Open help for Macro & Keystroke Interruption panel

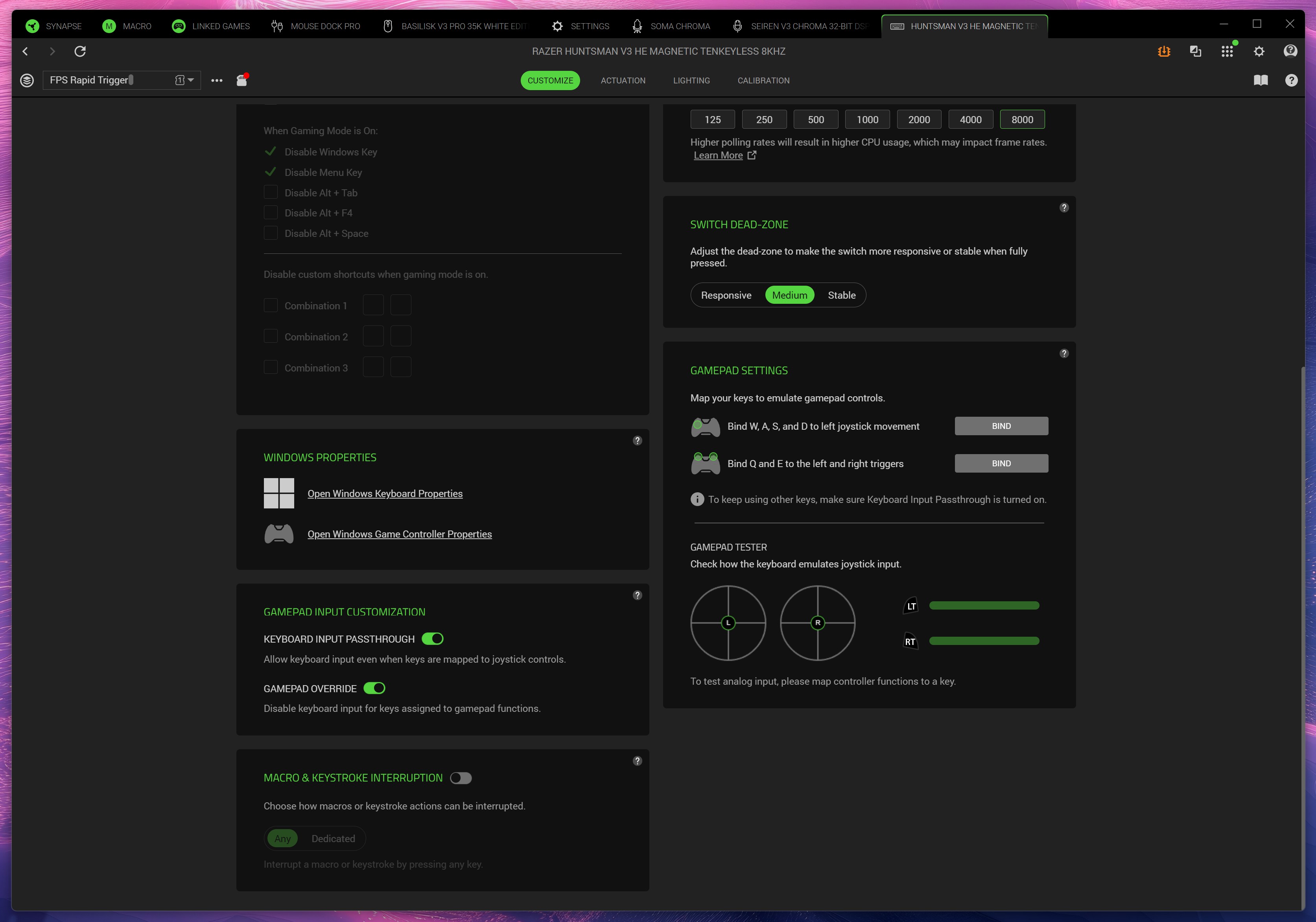pos(638,761)
